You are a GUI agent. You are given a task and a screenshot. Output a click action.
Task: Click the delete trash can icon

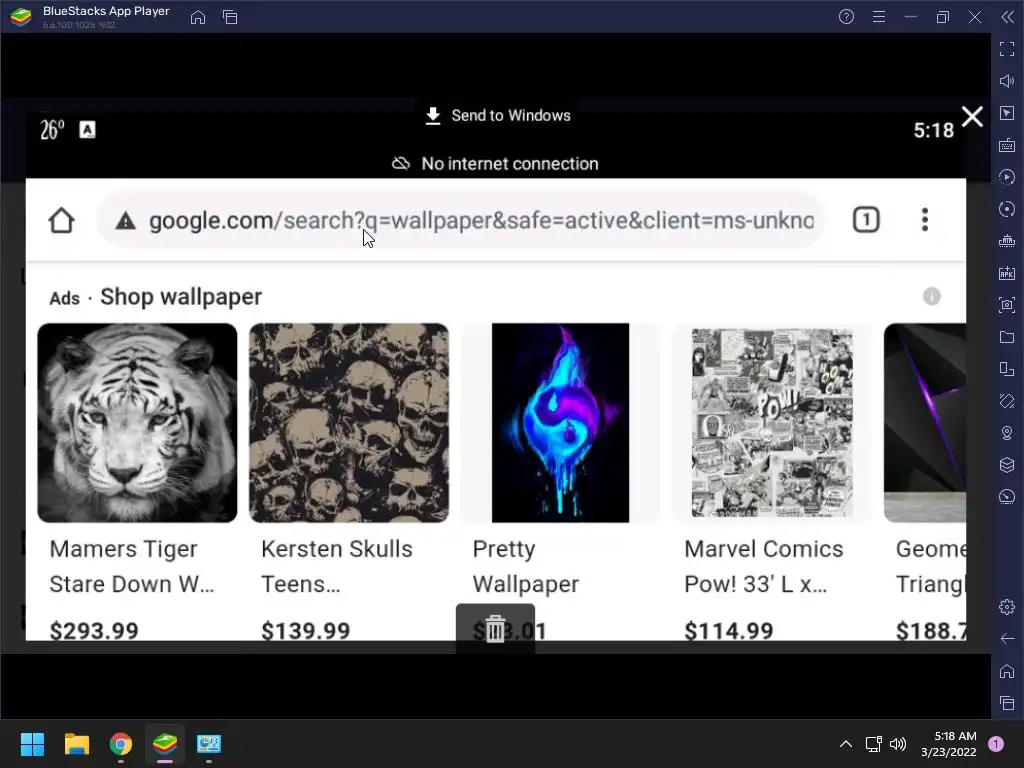coord(495,629)
